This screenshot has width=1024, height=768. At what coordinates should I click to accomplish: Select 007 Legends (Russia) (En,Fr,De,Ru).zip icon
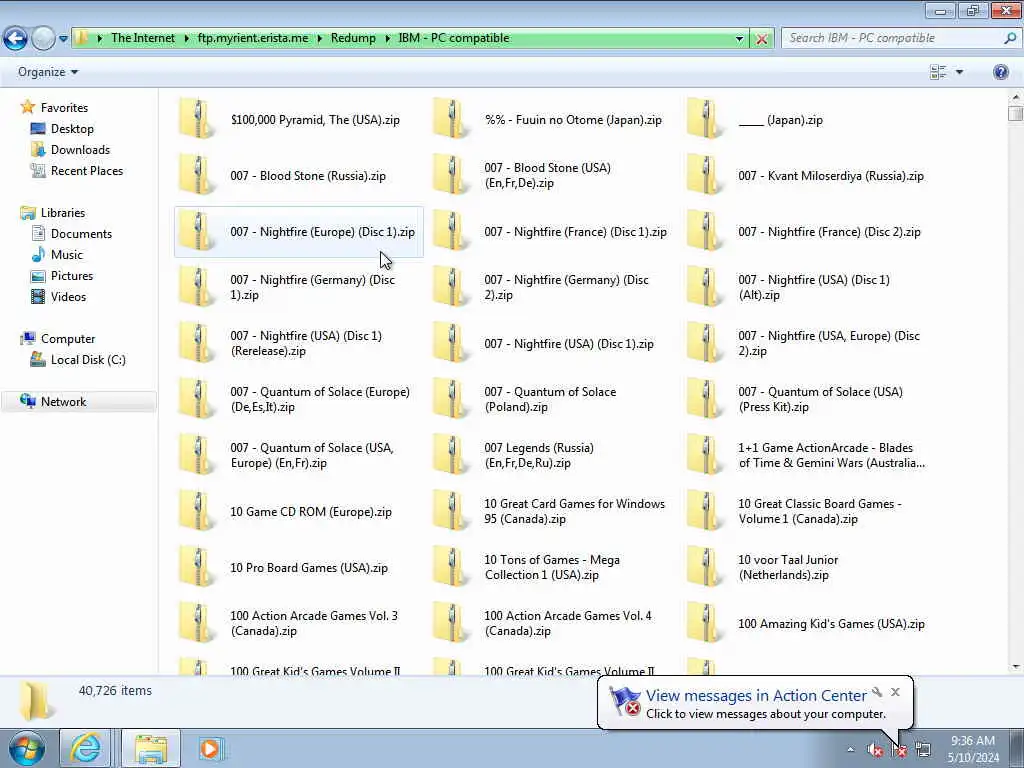point(450,455)
